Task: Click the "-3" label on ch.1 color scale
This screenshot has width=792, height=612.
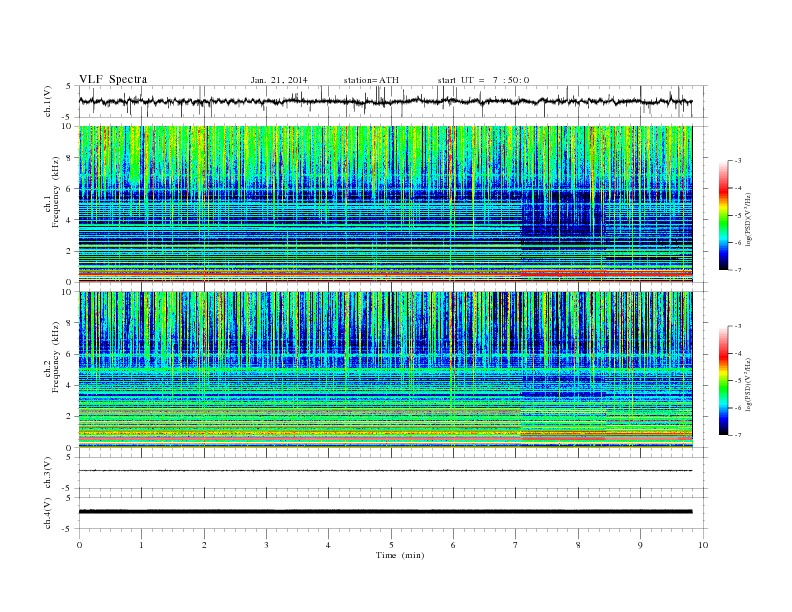Action: (x=738, y=161)
